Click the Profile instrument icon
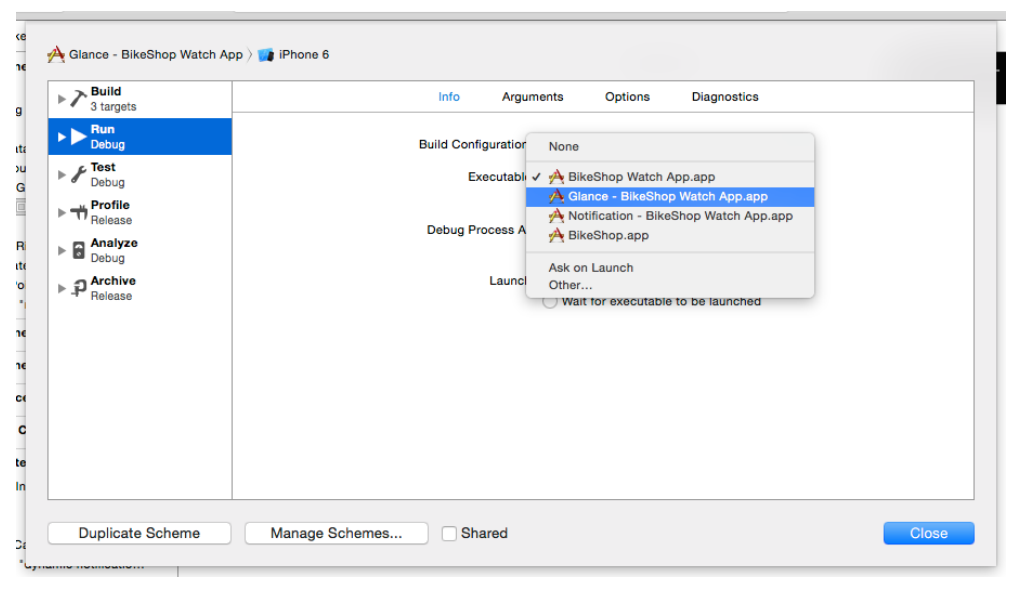Screen dimensions: 1034x594 (78, 212)
